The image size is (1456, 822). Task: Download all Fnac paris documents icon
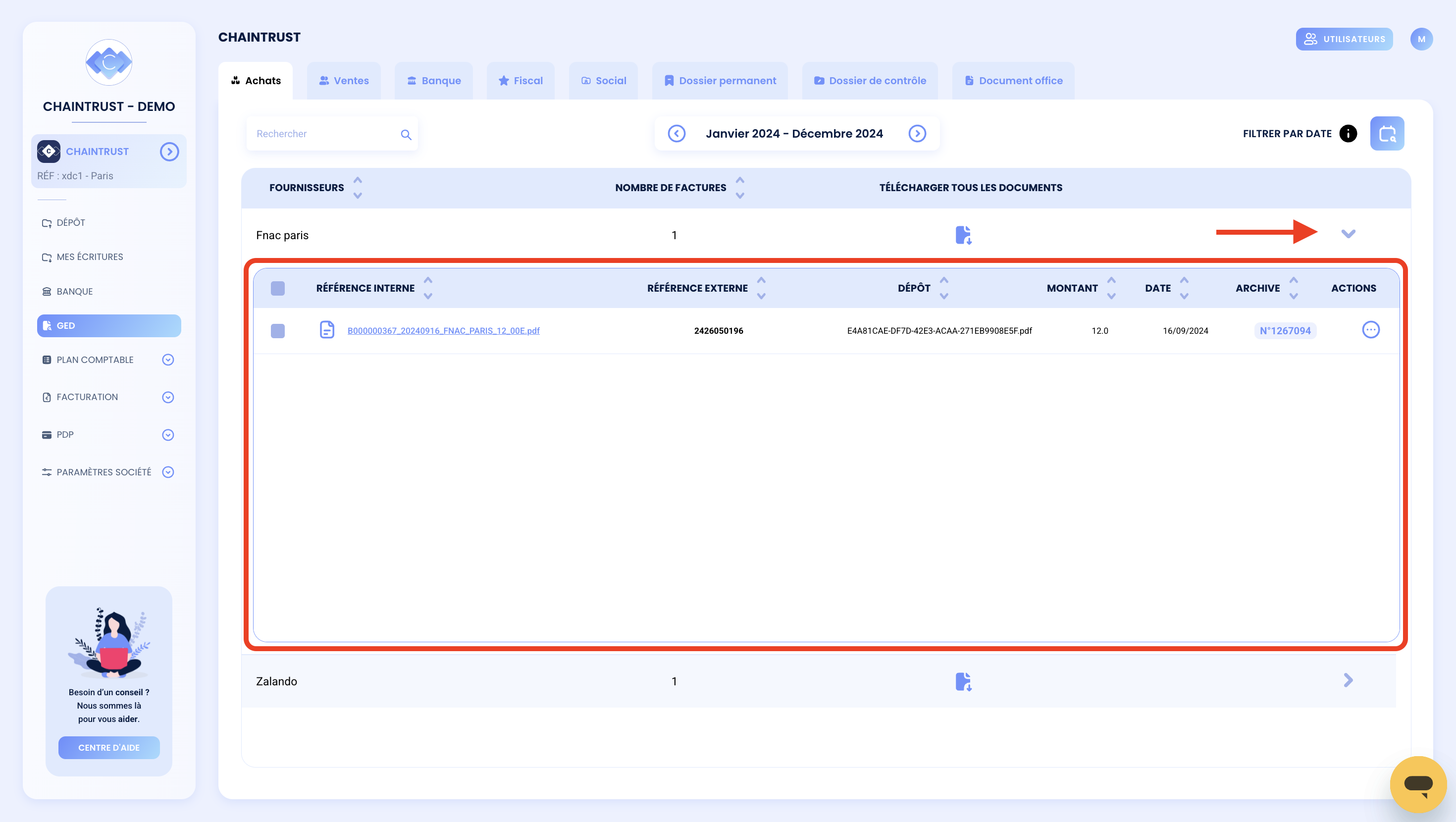(963, 235)
